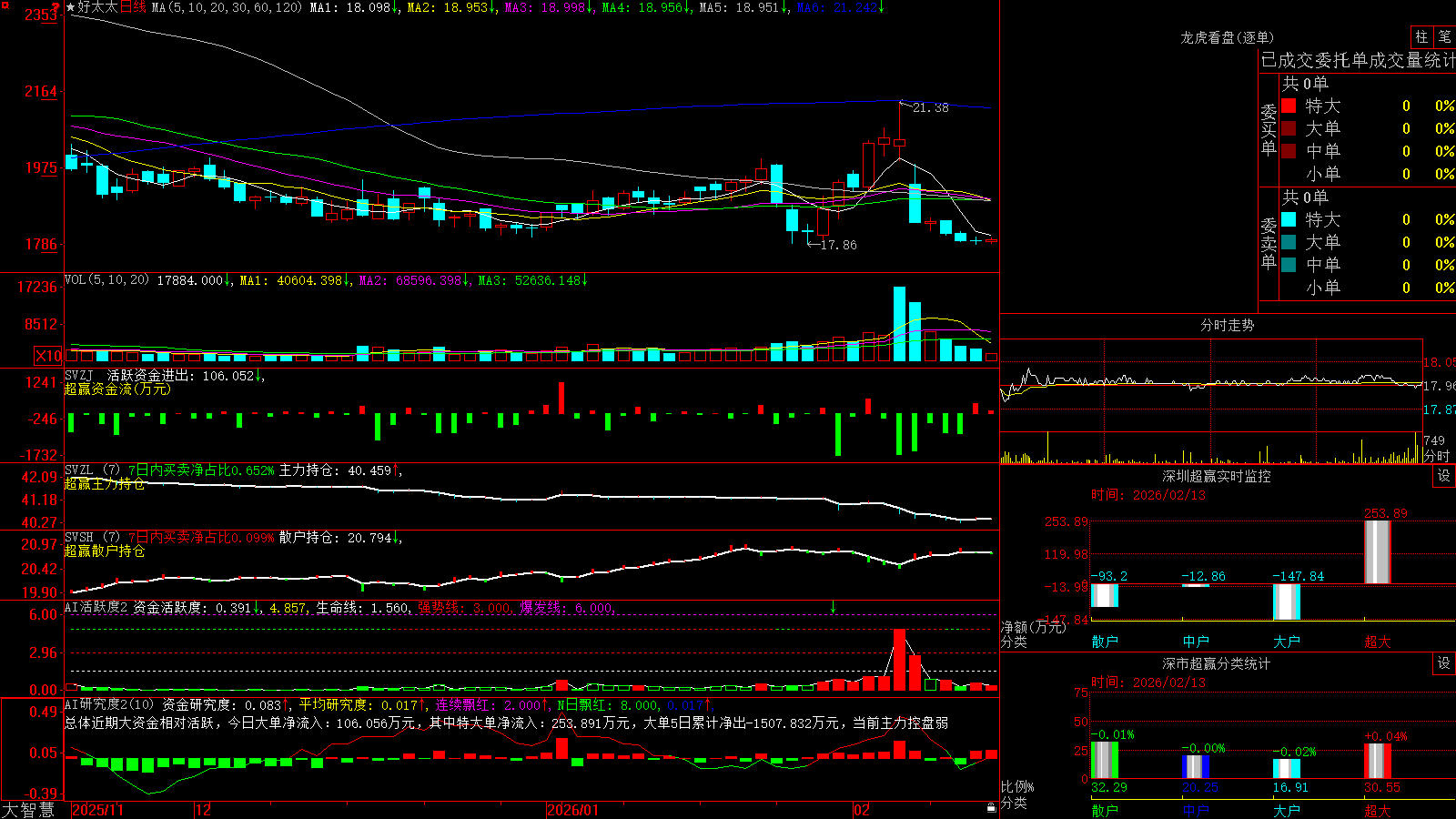This screenshot has height=819, width=1456.
Task: Click the AI活跃度2 indicator label
Action: 96,607
